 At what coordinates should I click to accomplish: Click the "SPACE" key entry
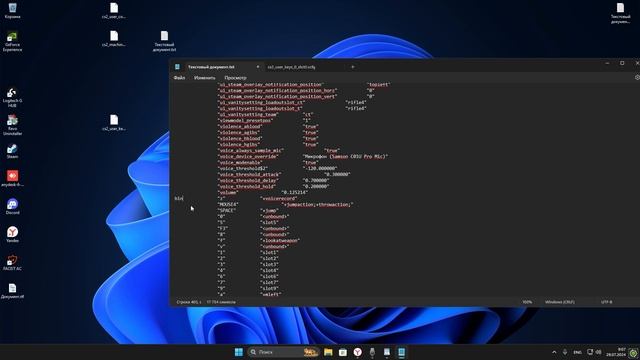(x=227, y=210)
